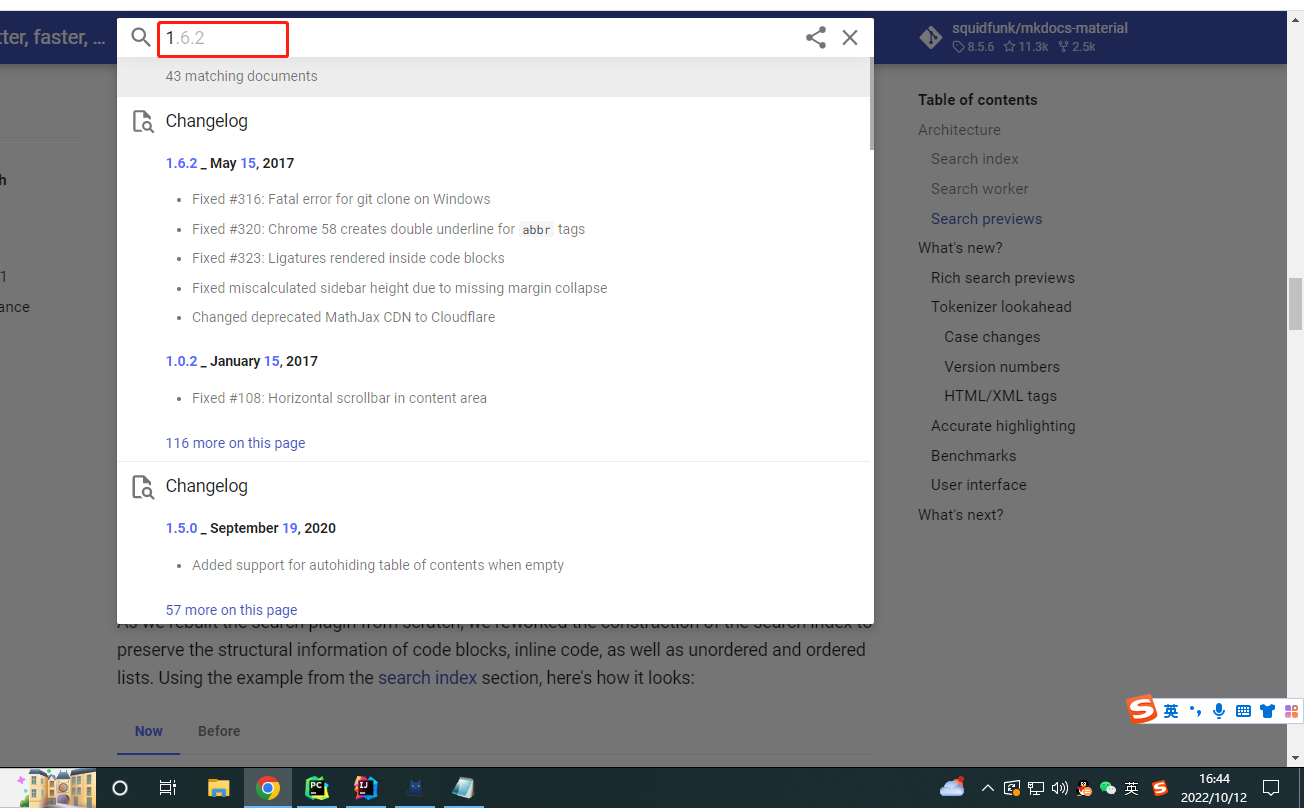Click 'Fixed #320: Chrome 58 creates double underline'
The width and height of the screenshot is (1304, 808).
388,229
